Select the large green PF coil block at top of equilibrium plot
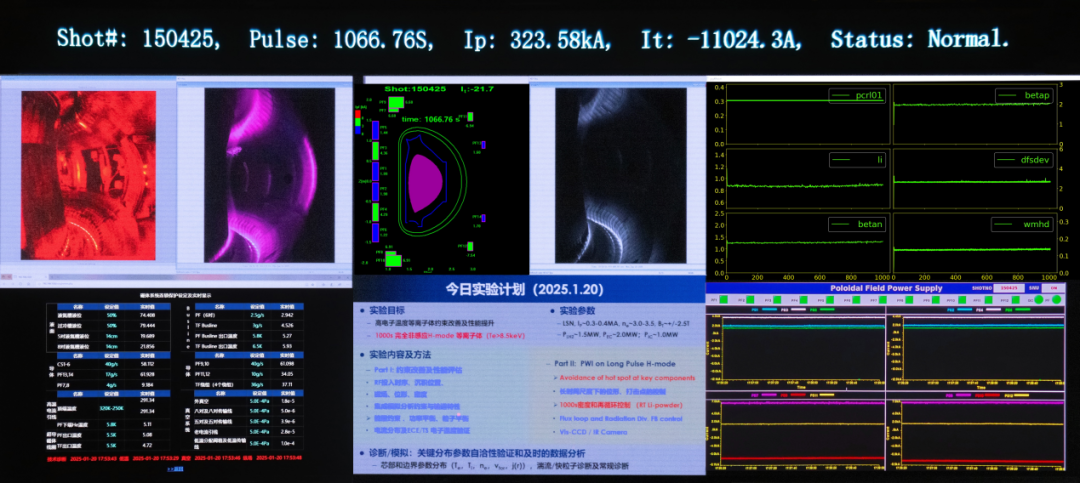This screenshot has width=1080, height=483. (x=396, y=102)
